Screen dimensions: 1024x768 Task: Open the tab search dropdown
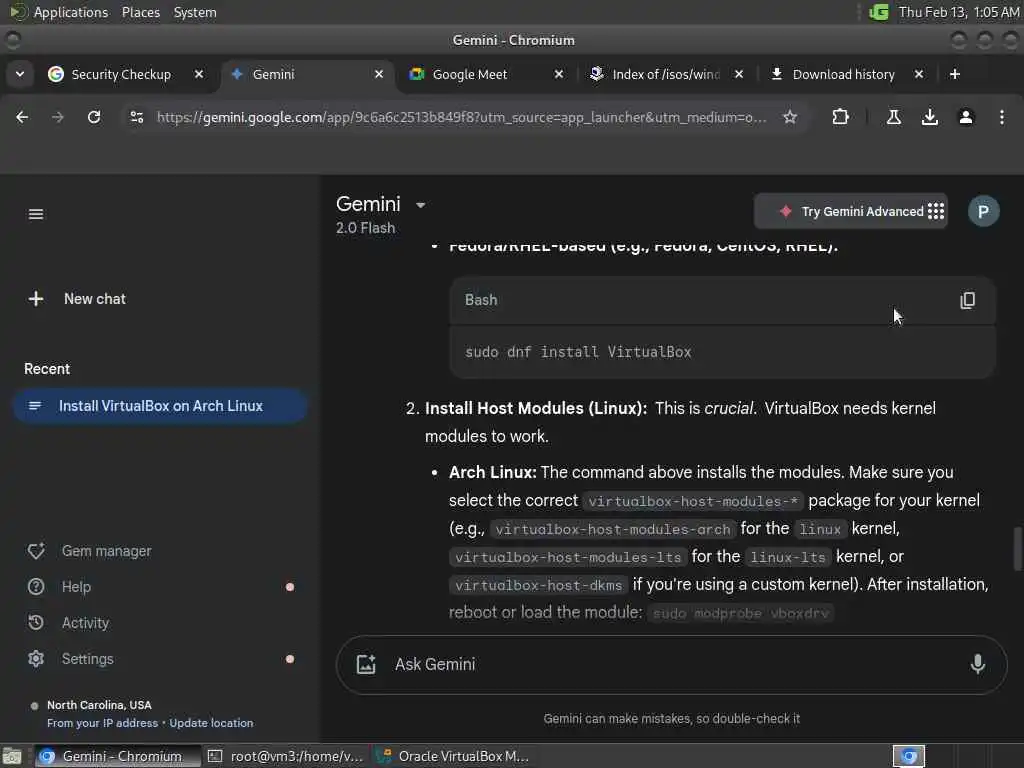20,74
